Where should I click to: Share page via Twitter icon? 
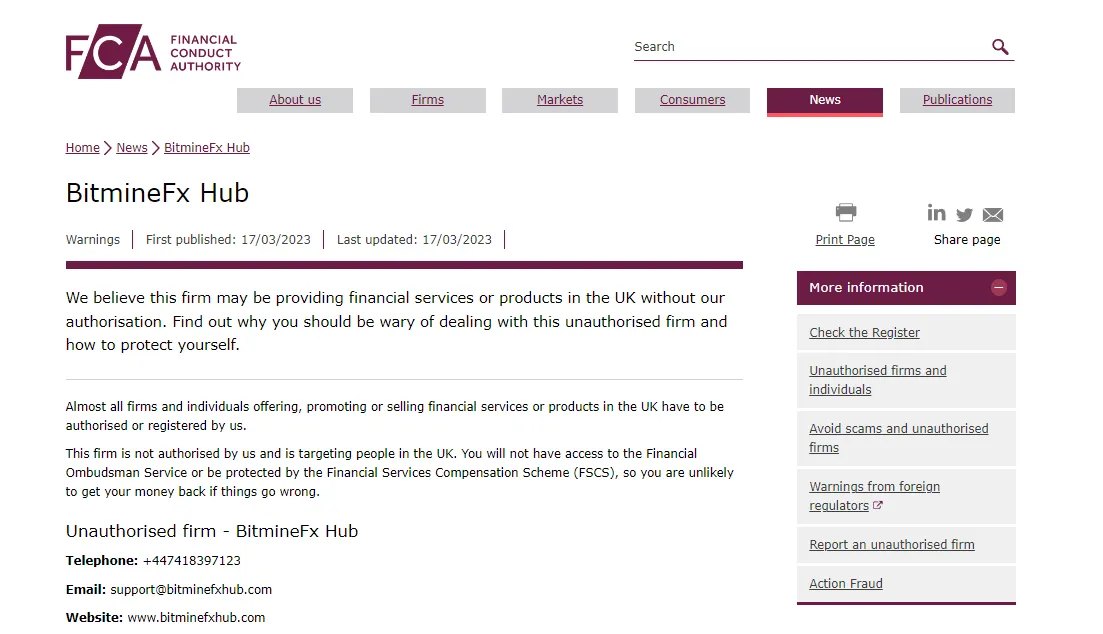pos(964,215)
